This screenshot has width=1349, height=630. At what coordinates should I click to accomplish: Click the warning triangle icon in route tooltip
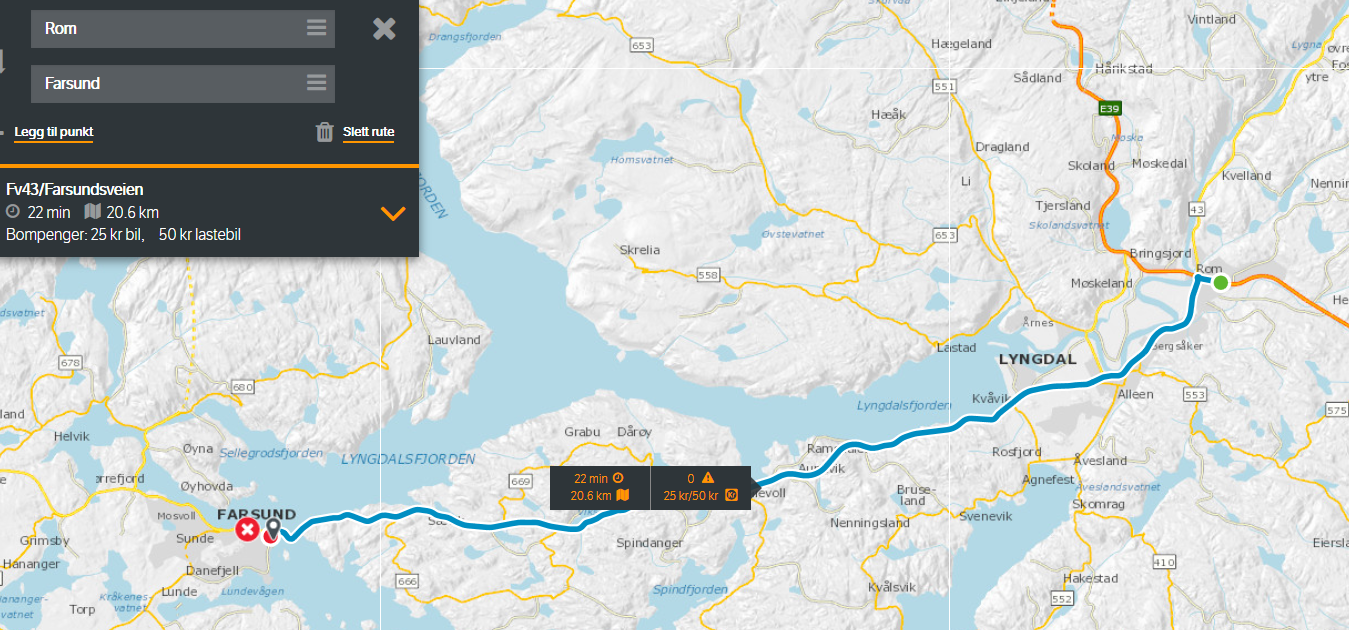pyautogui.click(x=707, y=478)
